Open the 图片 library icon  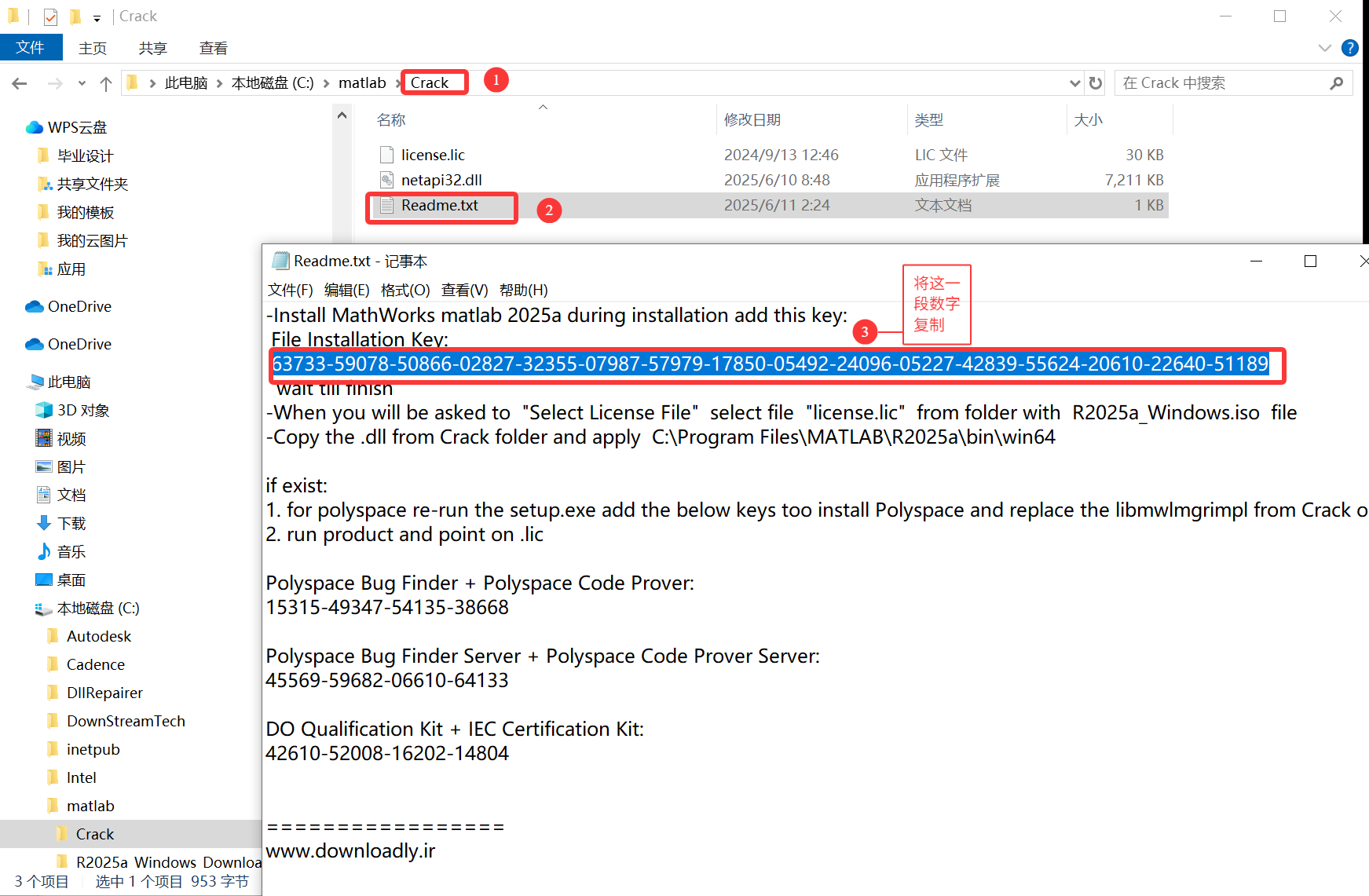44,466
